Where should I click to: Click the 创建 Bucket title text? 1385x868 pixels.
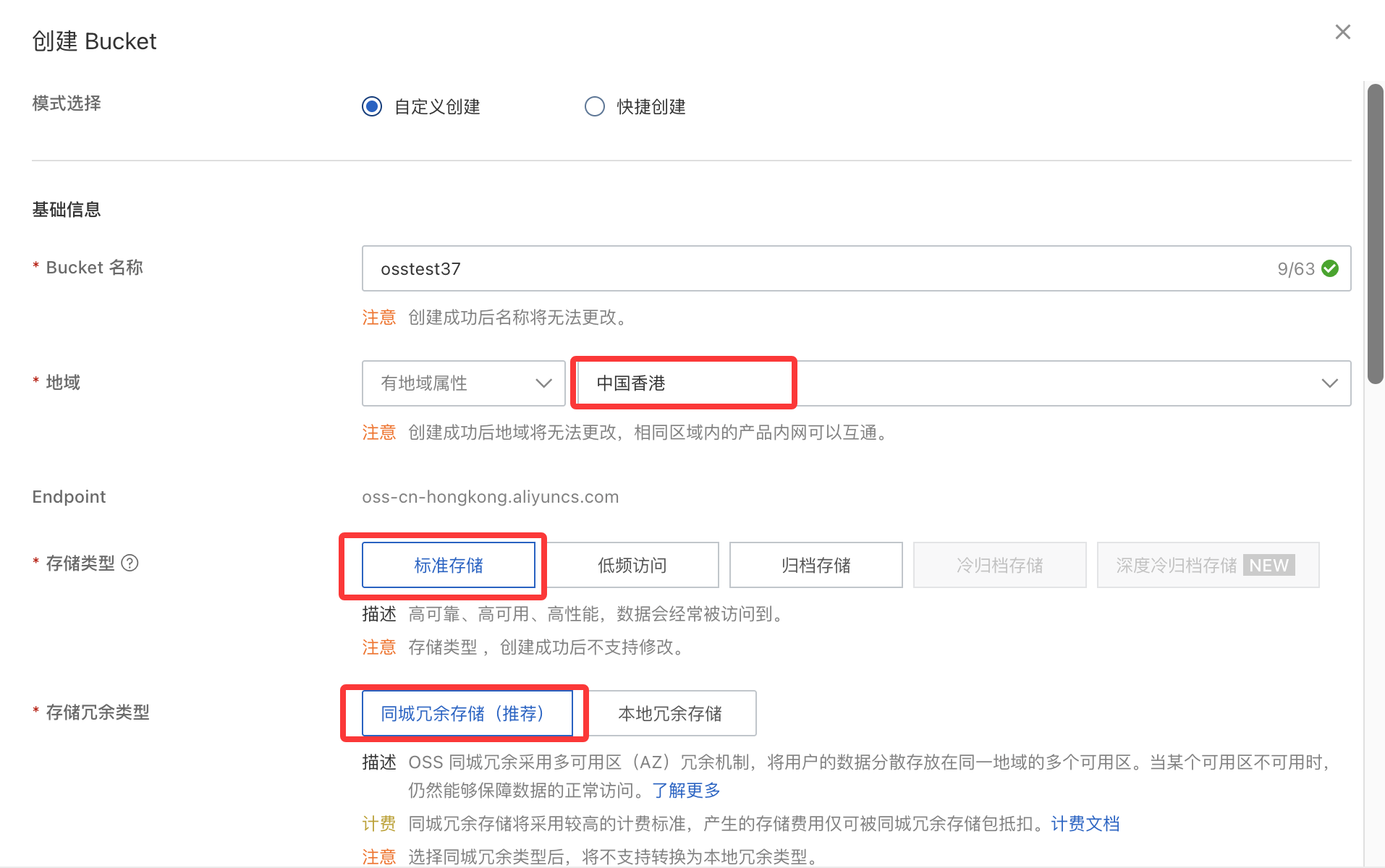(x=94, y=41)
